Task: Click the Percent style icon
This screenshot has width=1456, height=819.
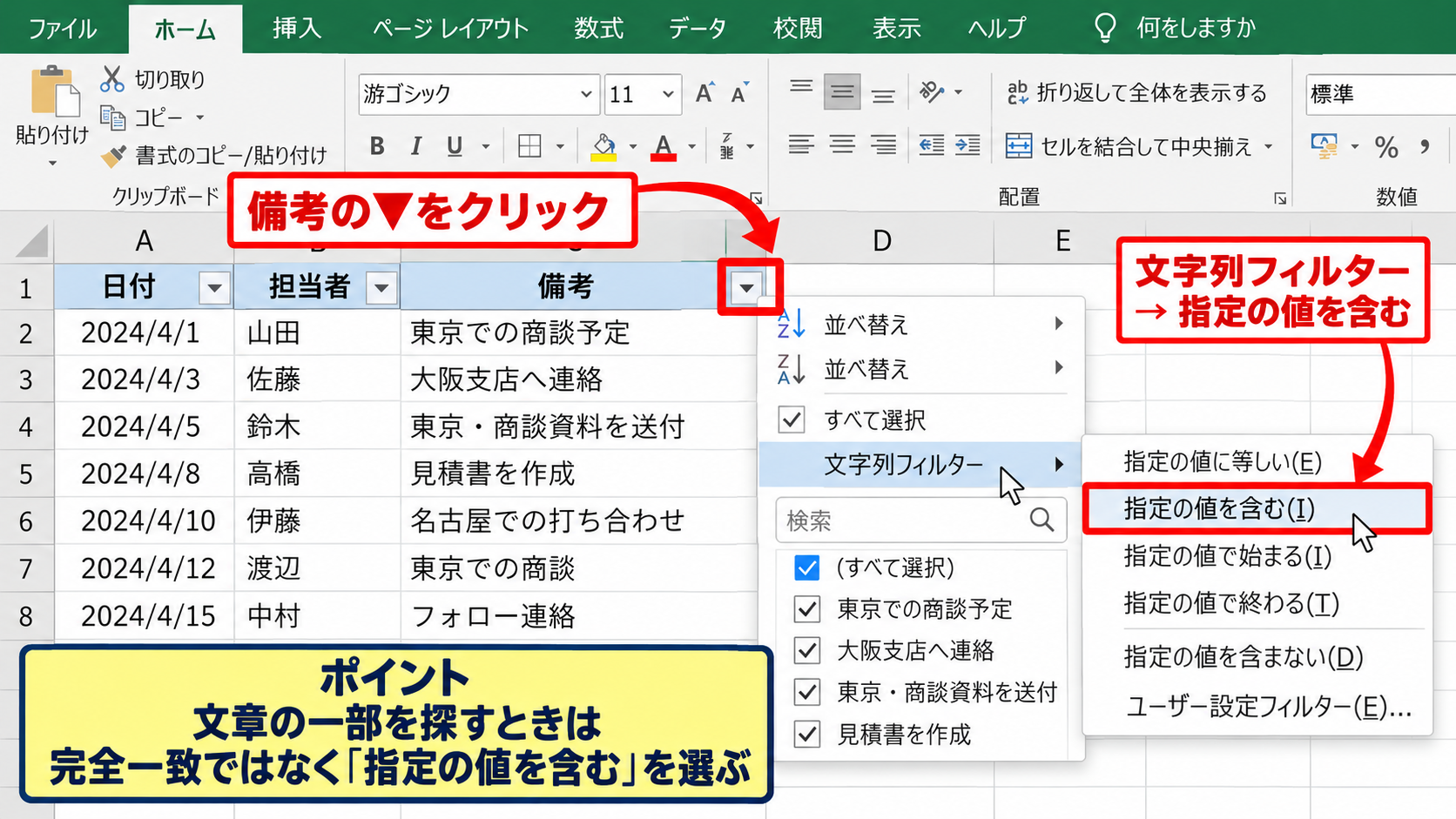Action: click(1386, 147)
